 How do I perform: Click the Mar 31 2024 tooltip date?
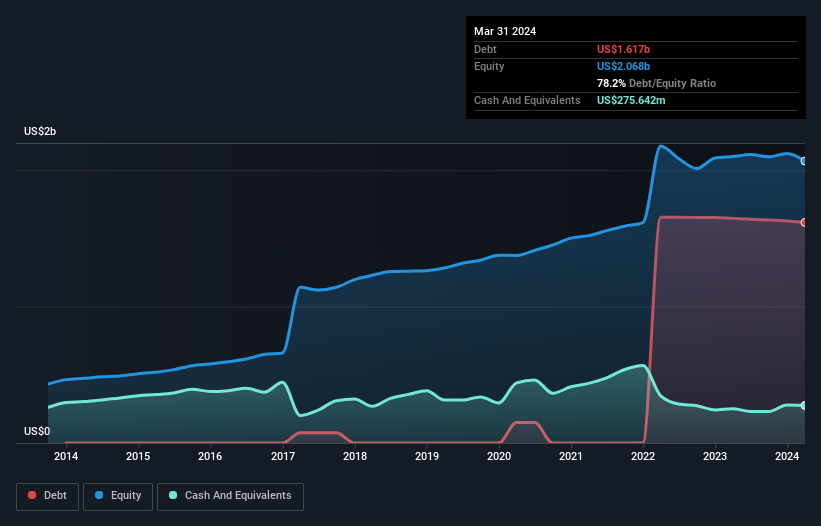[x=505, y=31]
